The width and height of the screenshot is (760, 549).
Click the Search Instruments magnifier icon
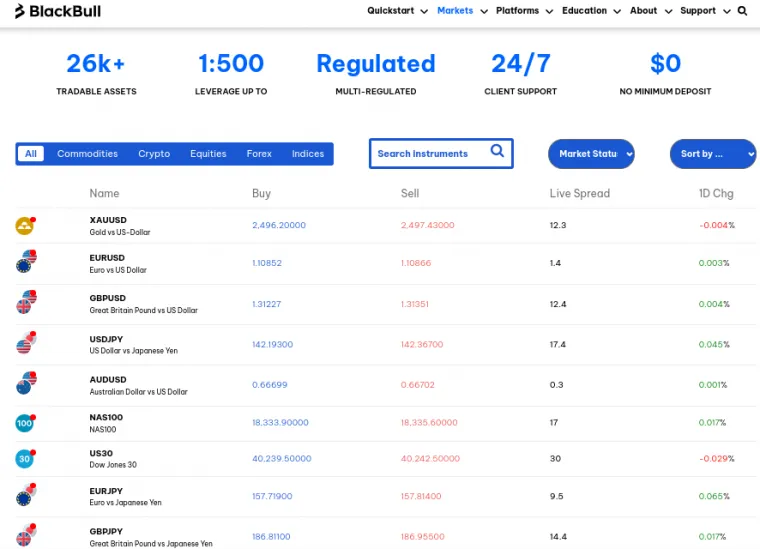(497, 151)
